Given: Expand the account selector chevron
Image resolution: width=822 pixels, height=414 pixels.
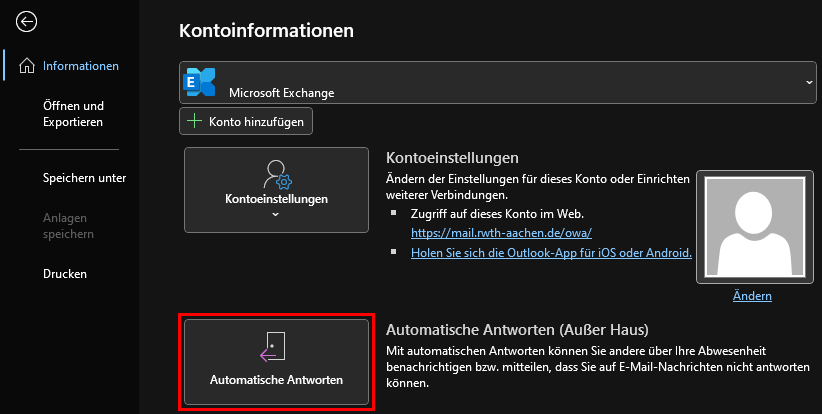Looking at the screenshot, I should point(807,81).
